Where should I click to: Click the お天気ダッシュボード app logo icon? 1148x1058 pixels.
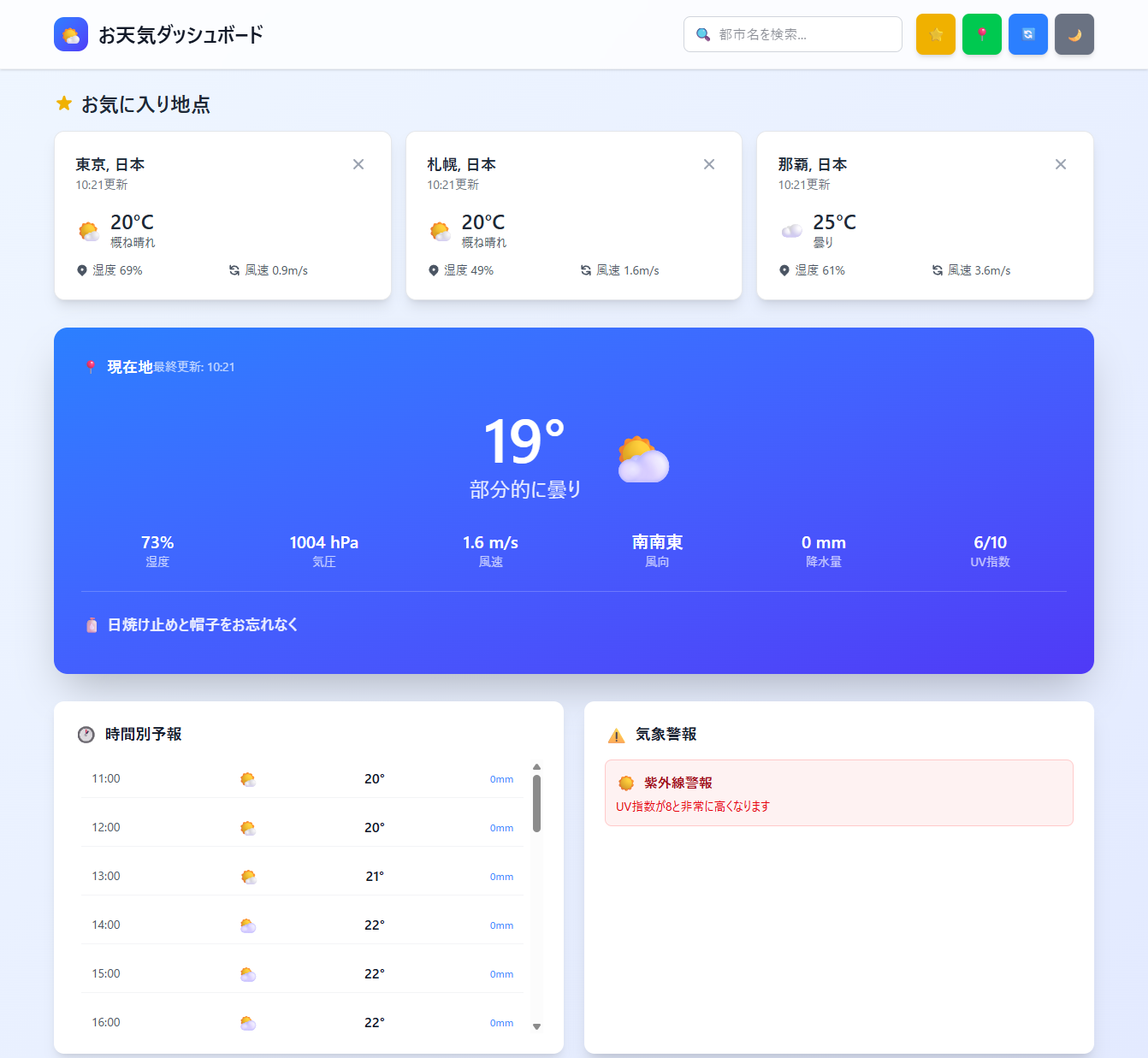[x=71, y=34]
